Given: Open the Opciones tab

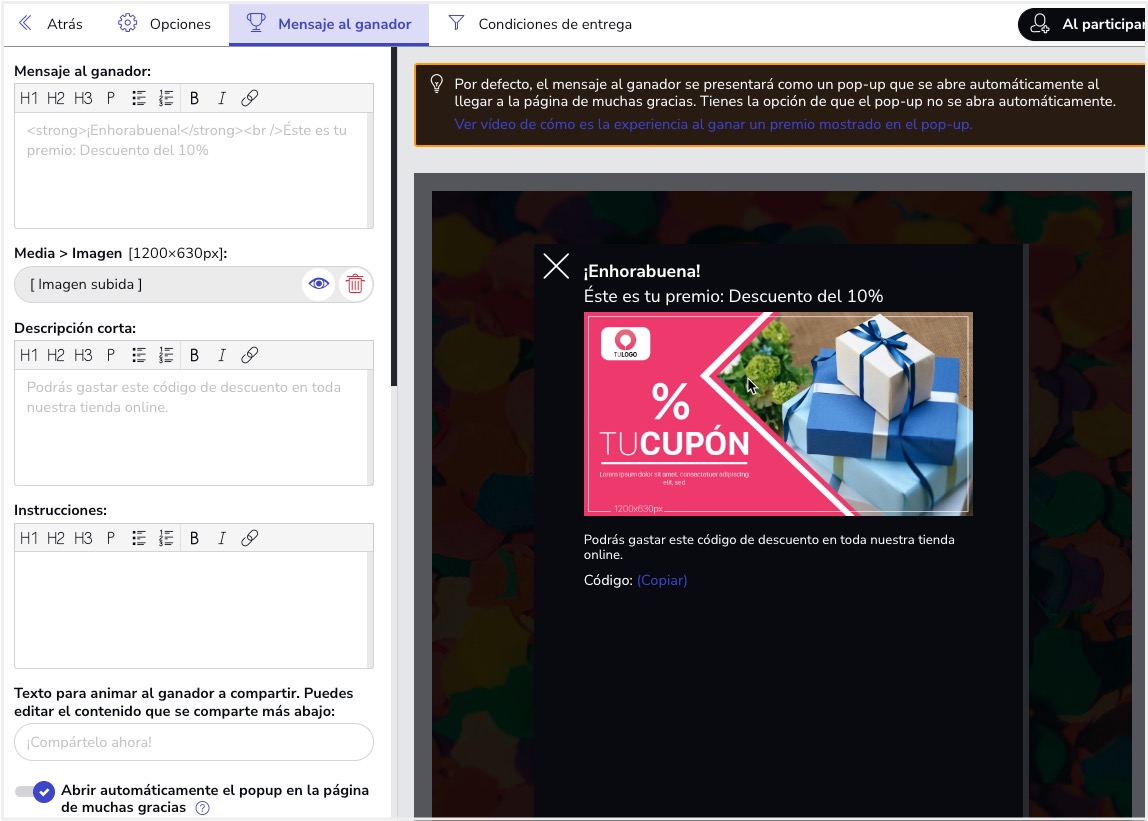Looking at the screenshot, I should click(x=165, y=24).
